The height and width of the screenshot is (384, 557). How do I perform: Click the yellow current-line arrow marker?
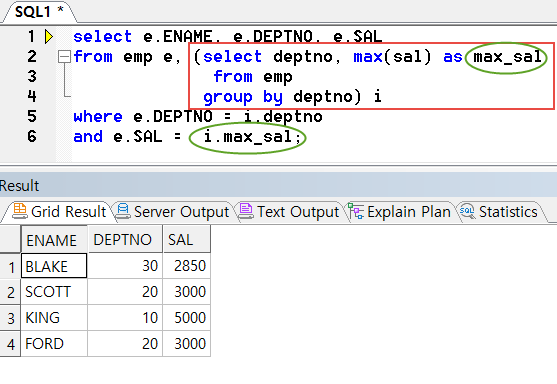pyautogui.click(x=49, y=37)
